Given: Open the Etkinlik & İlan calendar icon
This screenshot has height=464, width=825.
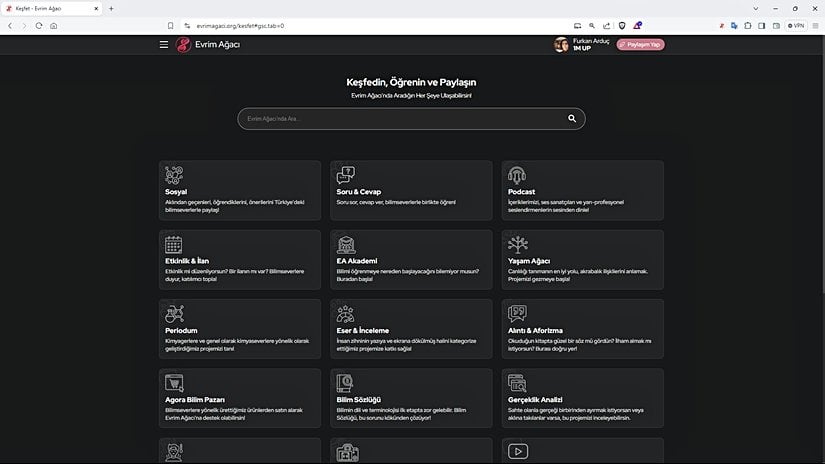Looking at the screenshot, I should pyautogui.click(x=174, y=244).
